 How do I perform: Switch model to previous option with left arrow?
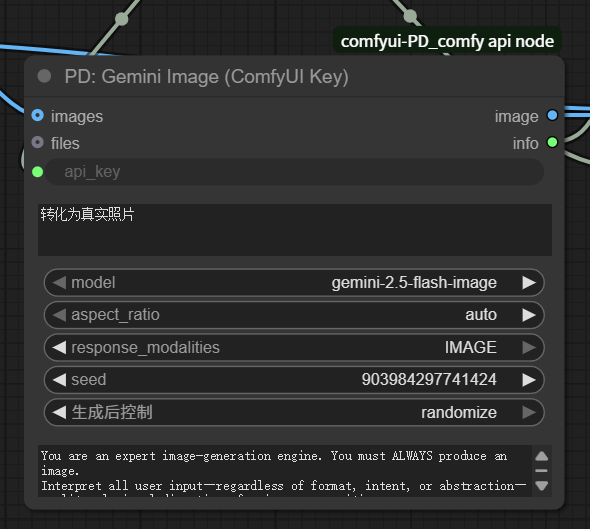point(59,283)
